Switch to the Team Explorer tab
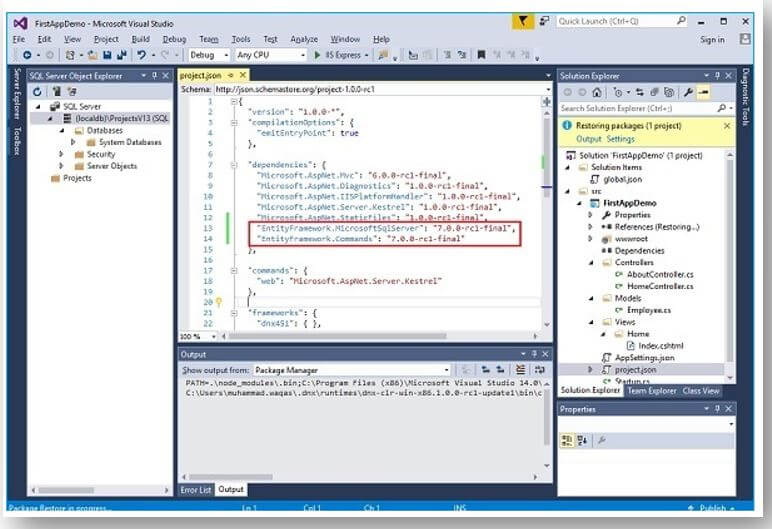This screenshot has height=529, width=772. [651, 391]
